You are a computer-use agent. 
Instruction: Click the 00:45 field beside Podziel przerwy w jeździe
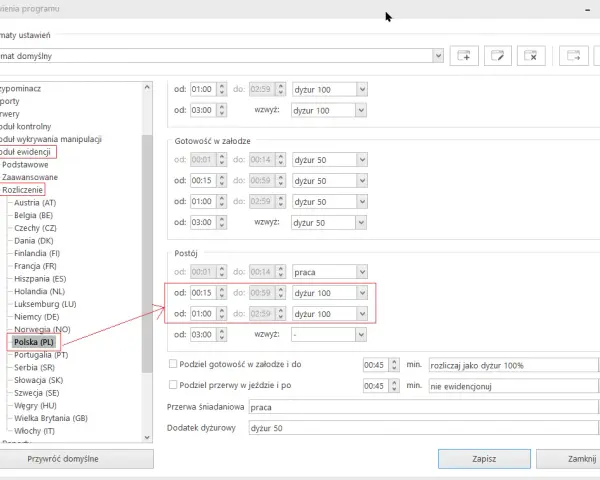coord(376,386)
